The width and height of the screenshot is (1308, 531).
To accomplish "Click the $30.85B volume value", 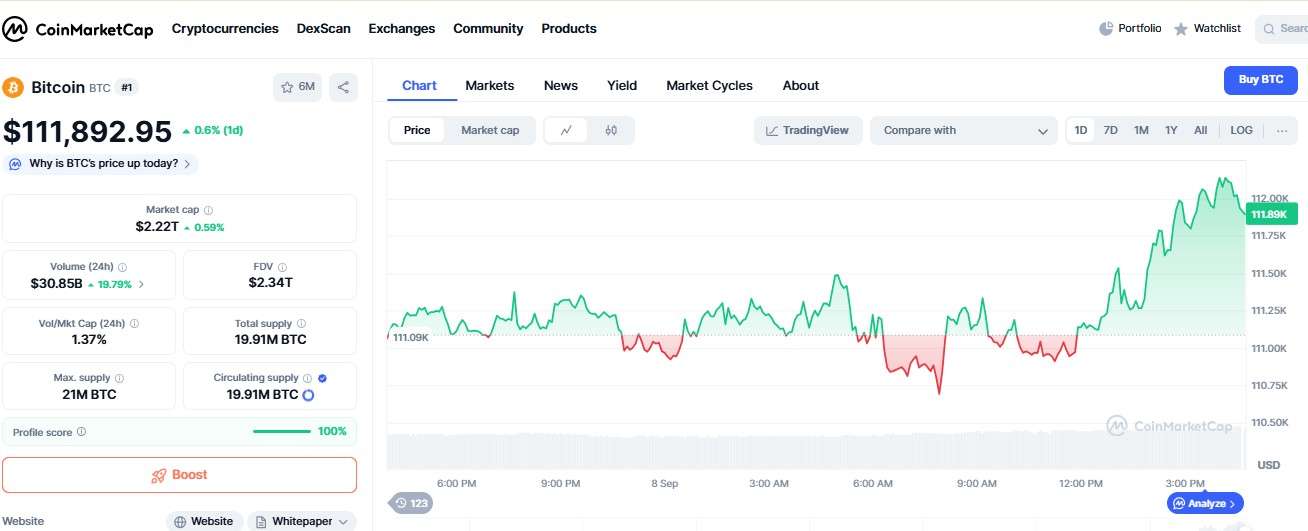I will [x=57, y=284].
